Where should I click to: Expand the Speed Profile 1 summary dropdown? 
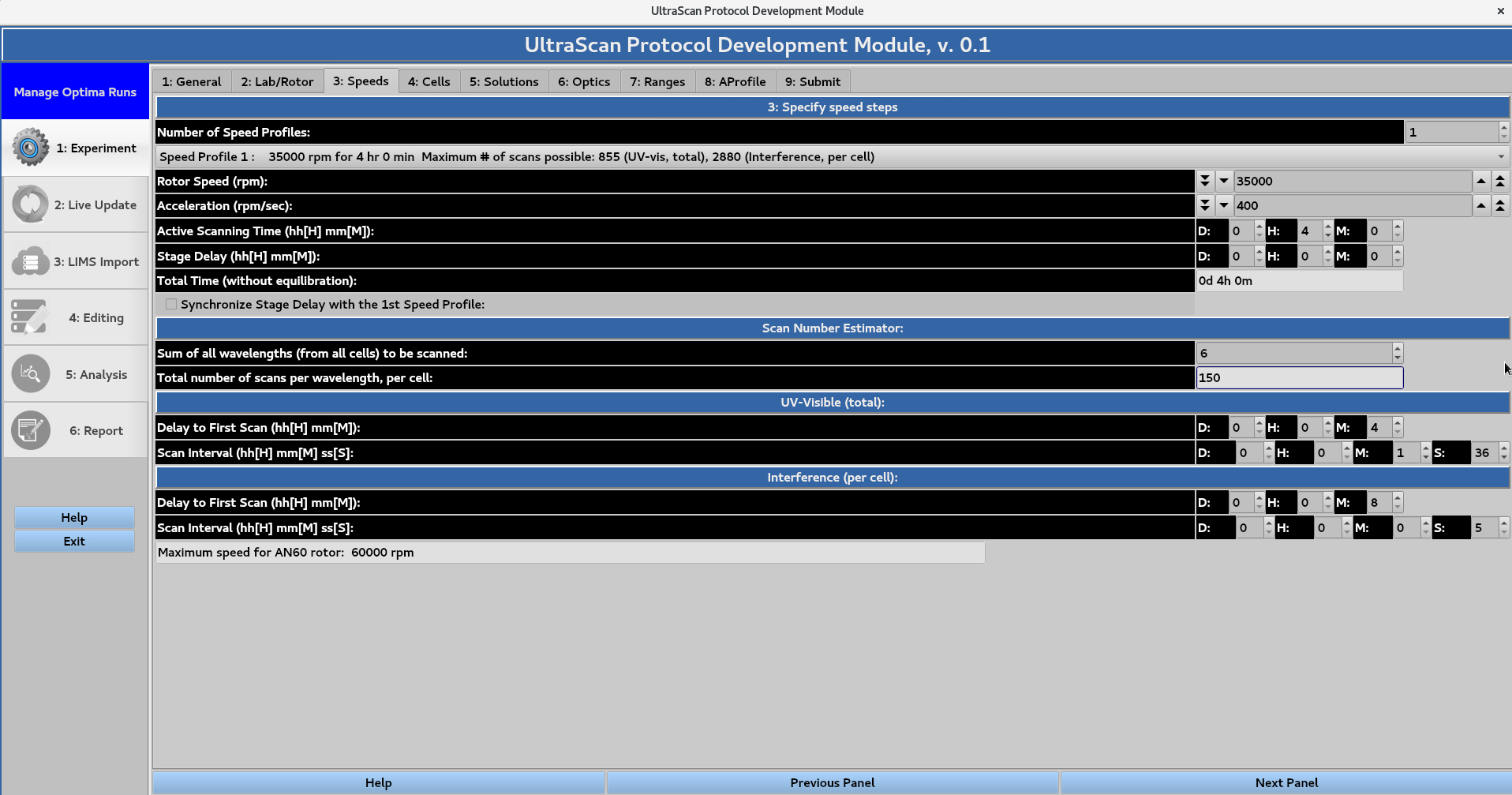click(x=1501, y=156)
